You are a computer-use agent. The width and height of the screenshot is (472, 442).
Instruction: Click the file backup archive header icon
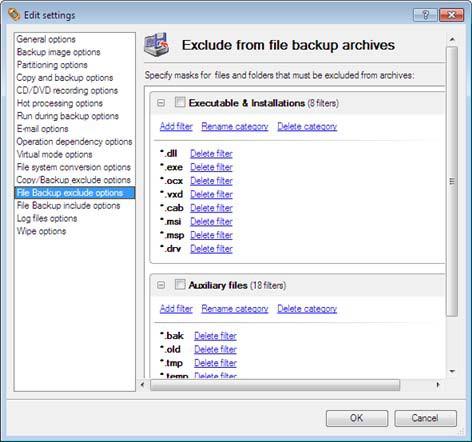click(157, 45)
